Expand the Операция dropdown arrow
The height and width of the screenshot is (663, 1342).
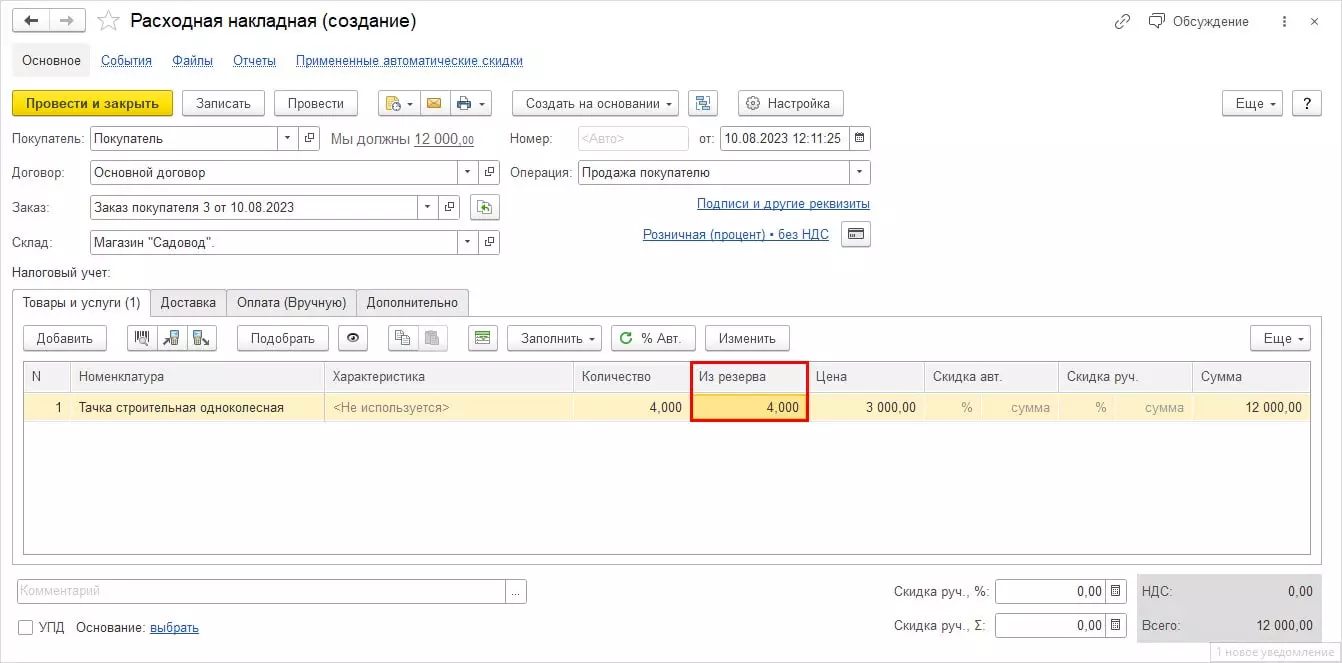click(860, 172)
